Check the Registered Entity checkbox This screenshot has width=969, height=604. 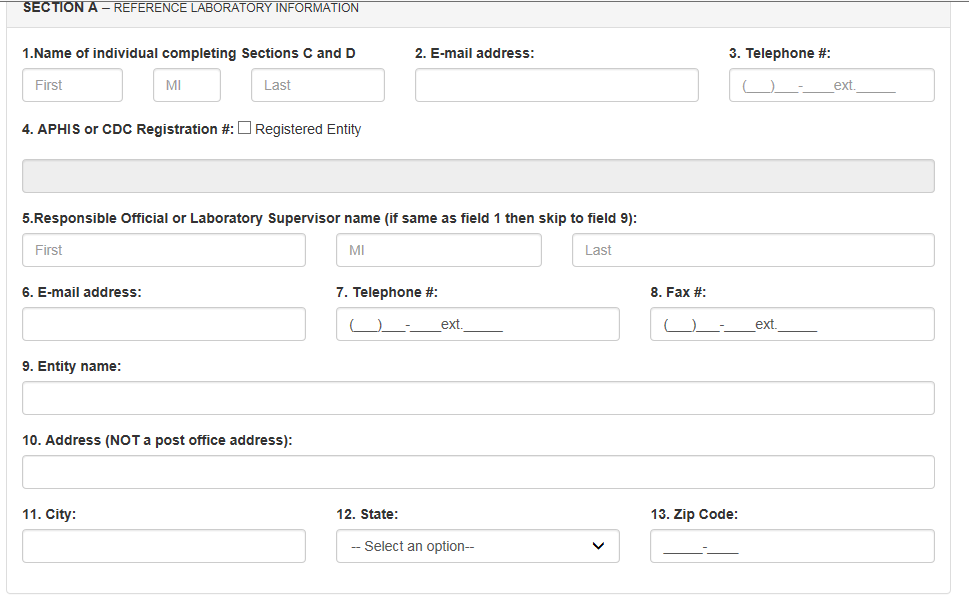click(245, 129)
